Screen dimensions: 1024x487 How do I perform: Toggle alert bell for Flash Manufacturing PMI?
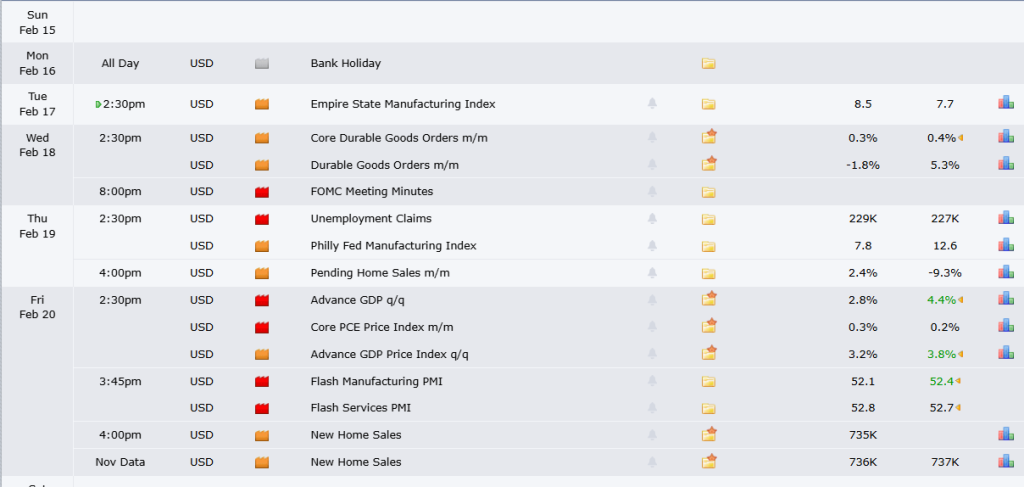652,381
